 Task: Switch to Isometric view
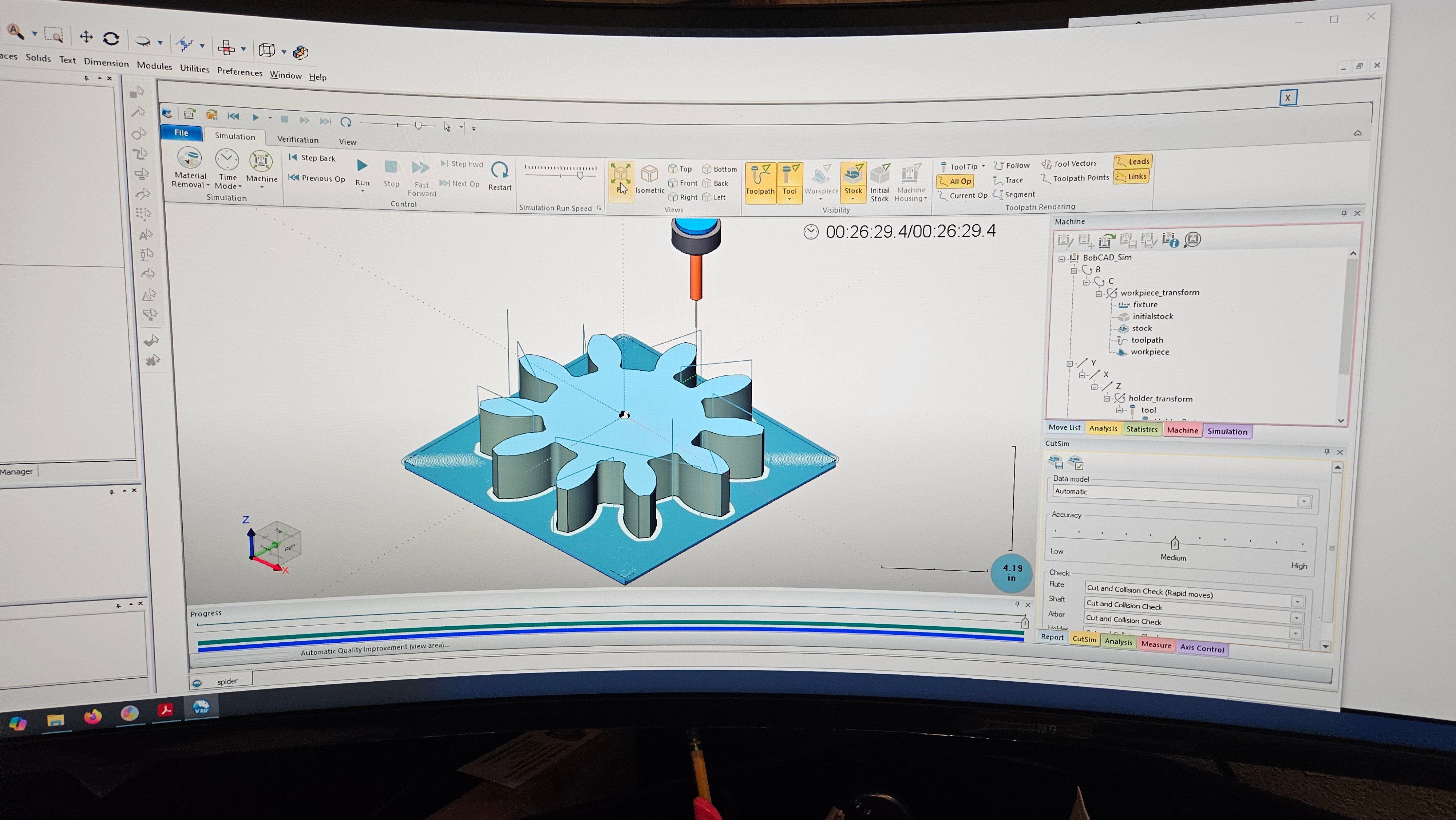[x=650, y=179]
